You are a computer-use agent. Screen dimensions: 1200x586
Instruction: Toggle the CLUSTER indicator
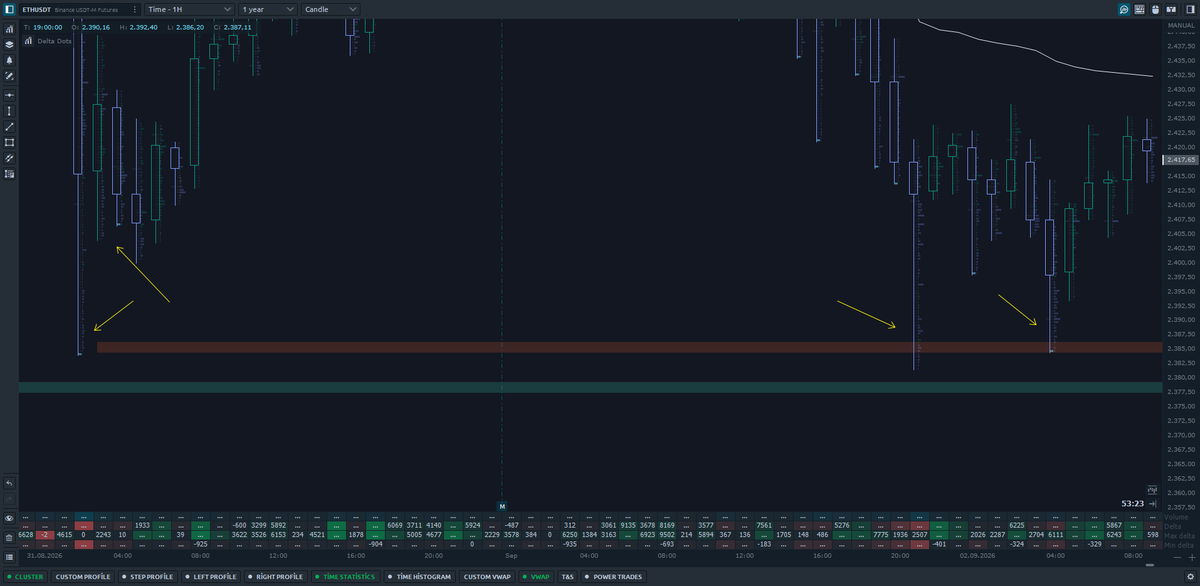pos(26,577)
